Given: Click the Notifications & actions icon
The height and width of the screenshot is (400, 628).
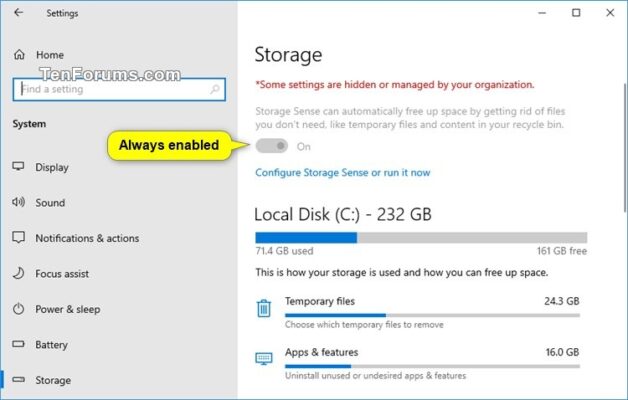Looking at the screenshot, I should pyautogui.click(x=19, y=239).
